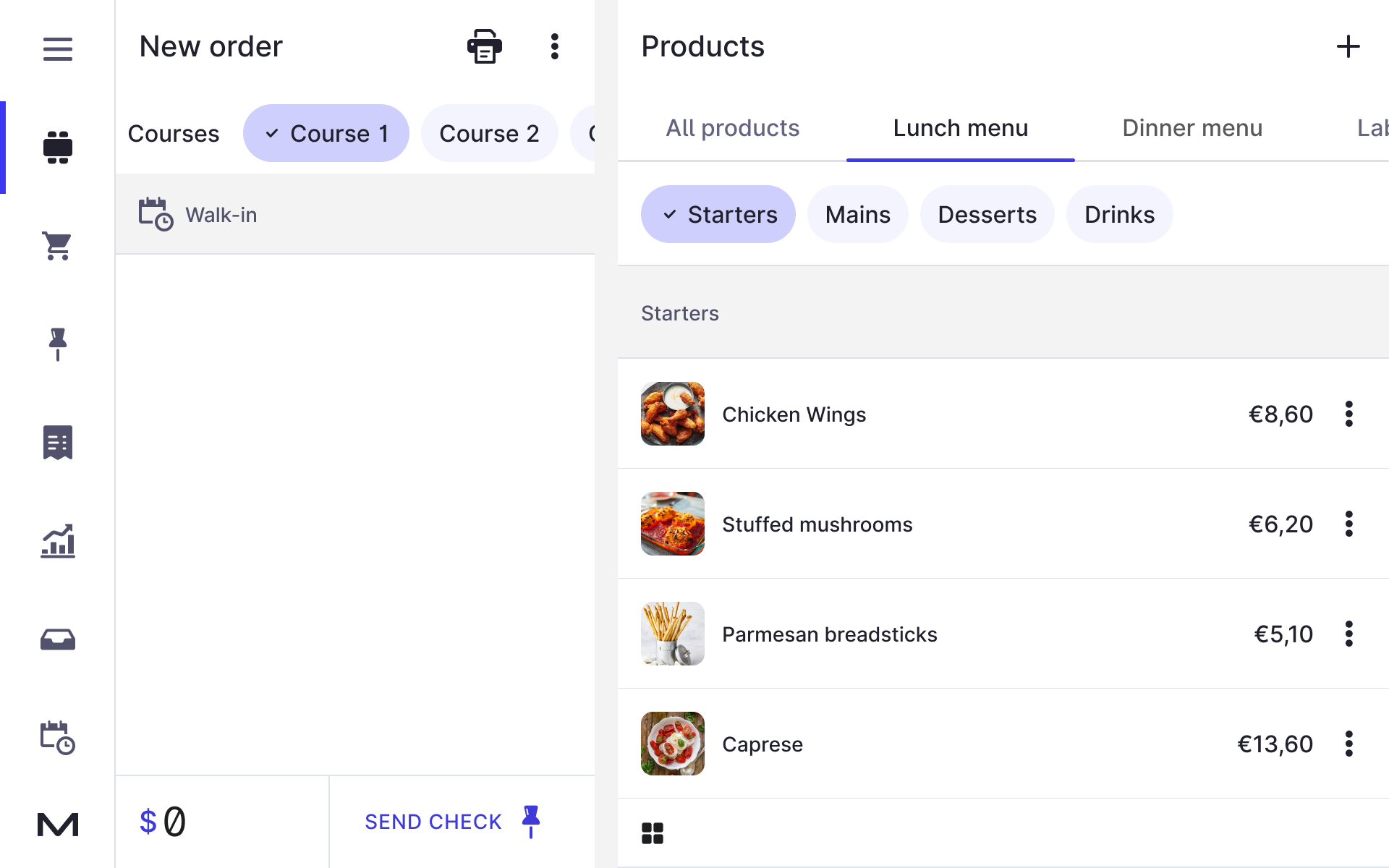
Task: Deselect the Course 1 chip
Action: tap(326, 133)
